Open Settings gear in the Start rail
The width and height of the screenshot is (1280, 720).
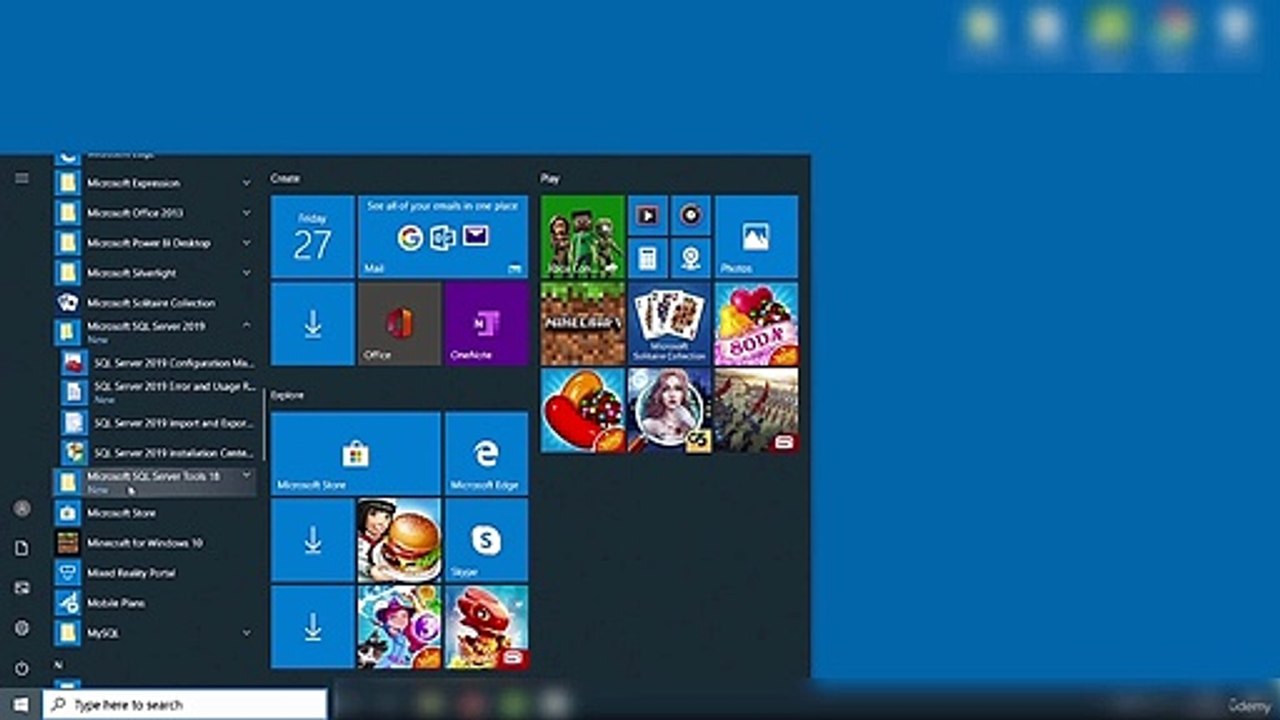[x=21, y=628]
